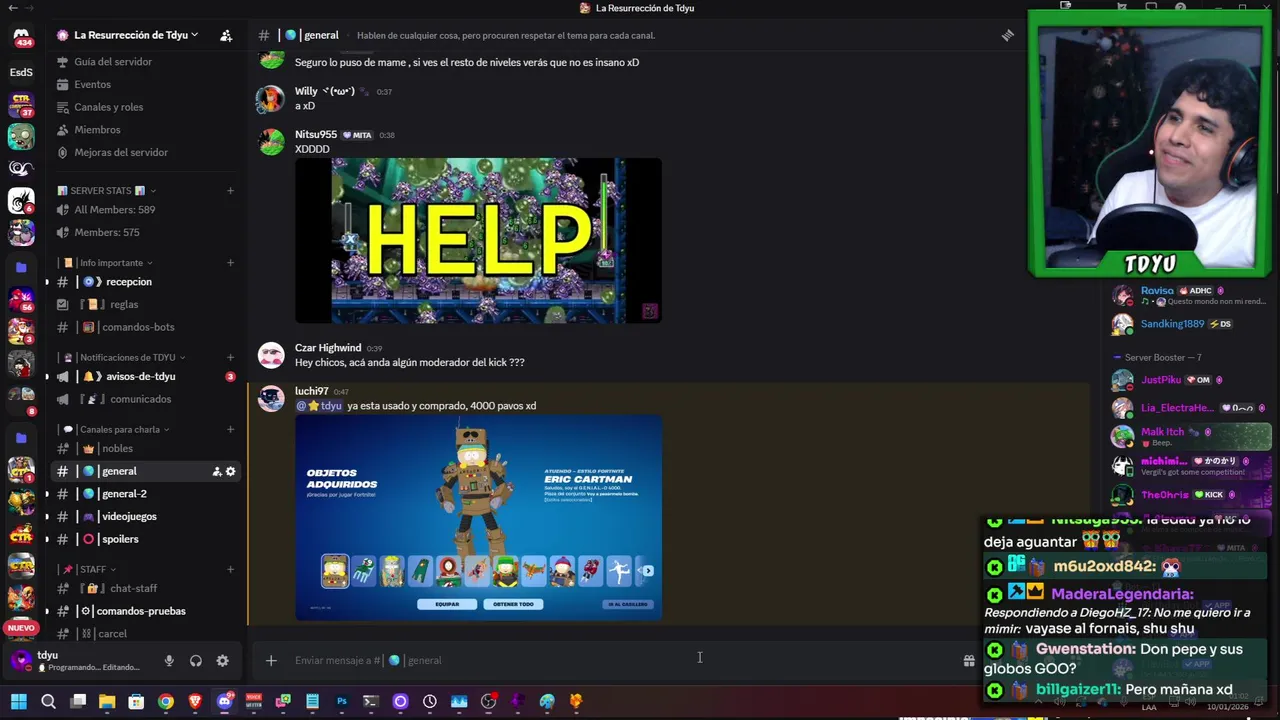Open Discord direct messages home icon
The height and width of the screenshot is (720, 1280).
[21, 38]
